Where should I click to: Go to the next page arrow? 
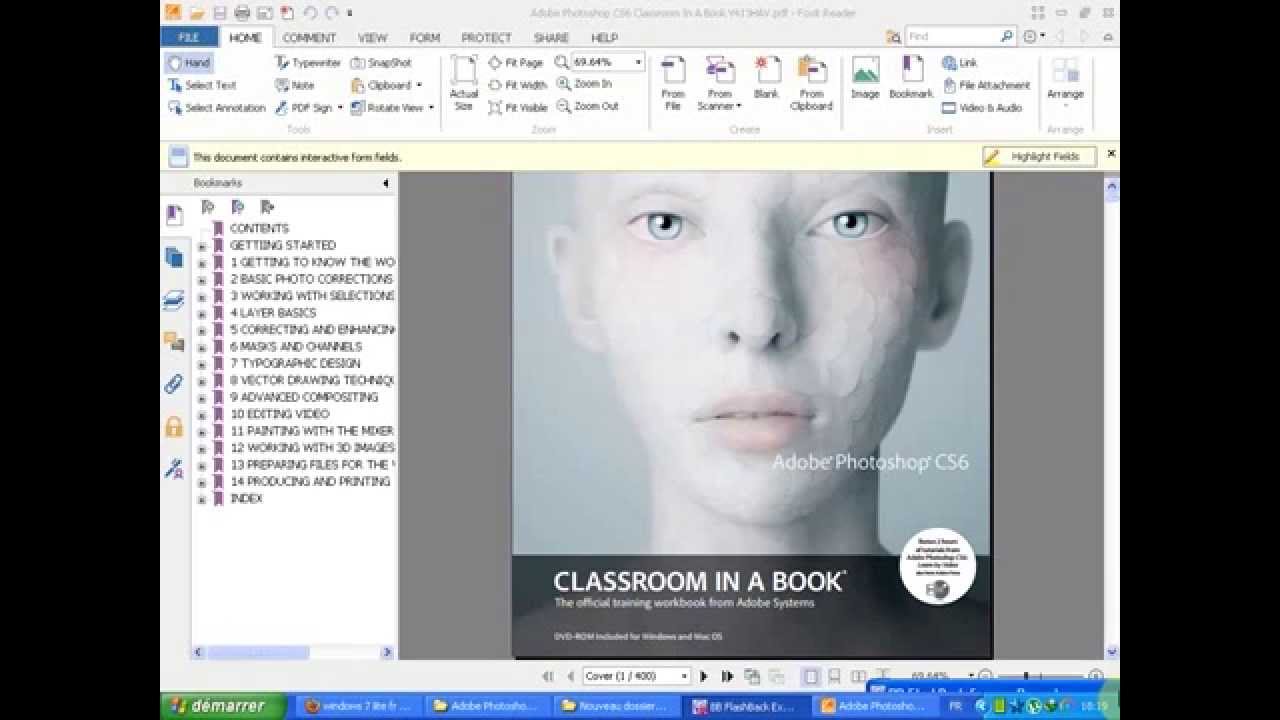point(703,677)
